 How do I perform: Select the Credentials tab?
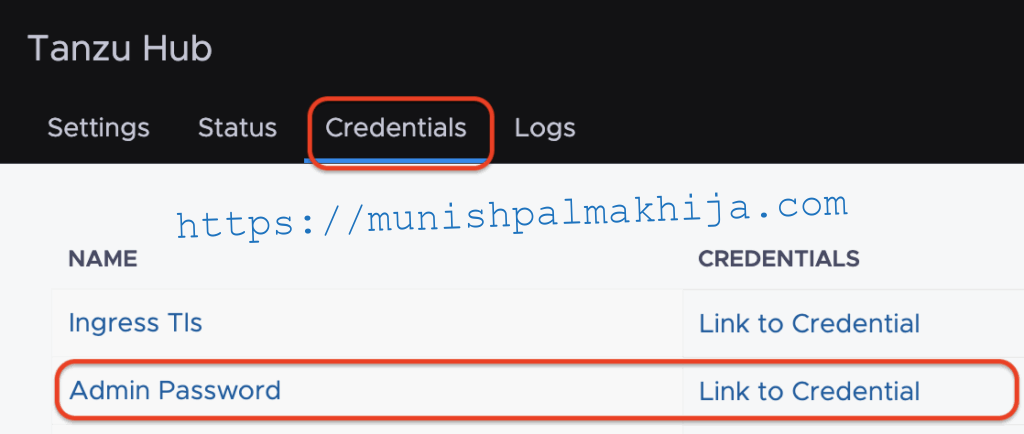point(396,128)
